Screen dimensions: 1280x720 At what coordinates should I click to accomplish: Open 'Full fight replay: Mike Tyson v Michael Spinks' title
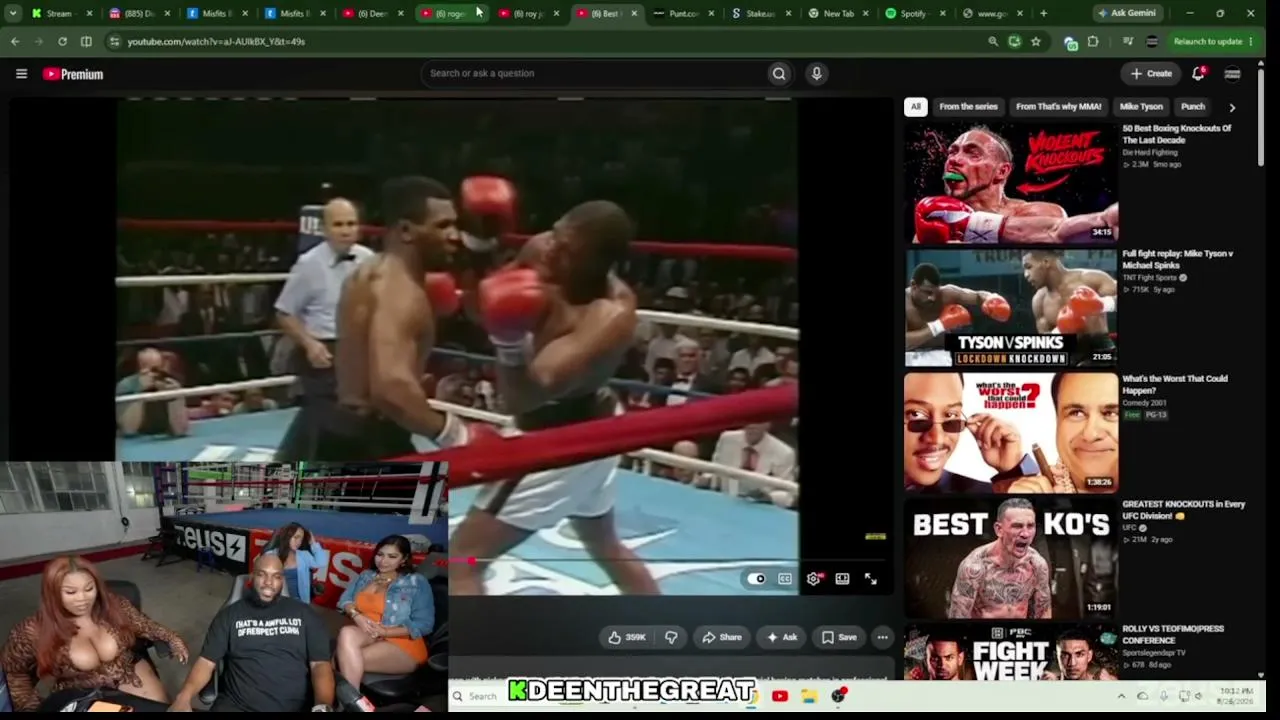click(x=1178, y=259)
